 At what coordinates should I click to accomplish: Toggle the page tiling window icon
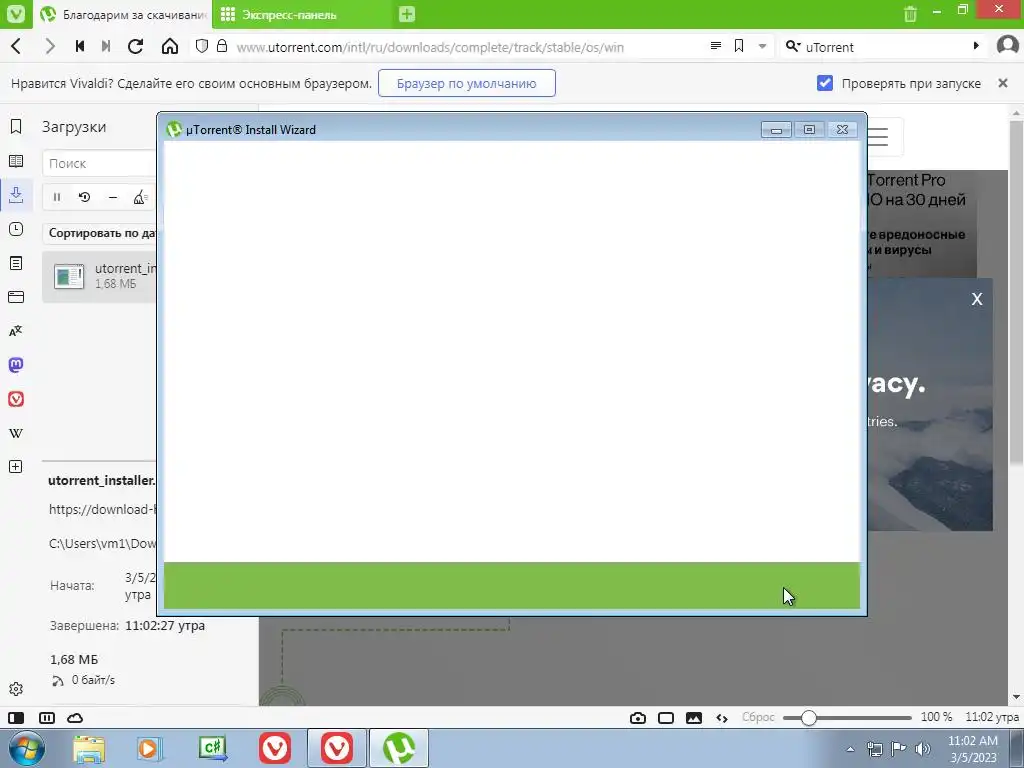pos(665,718)
